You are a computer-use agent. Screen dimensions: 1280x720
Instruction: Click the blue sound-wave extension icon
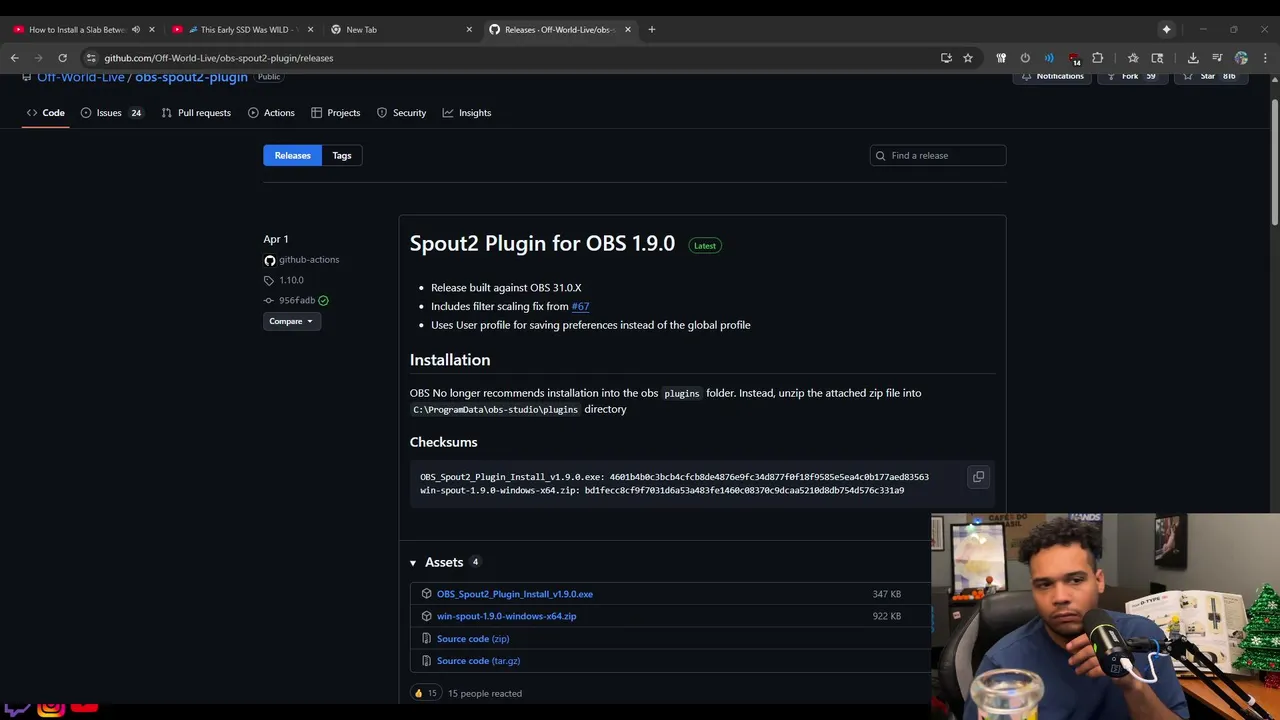[1049, 58]
